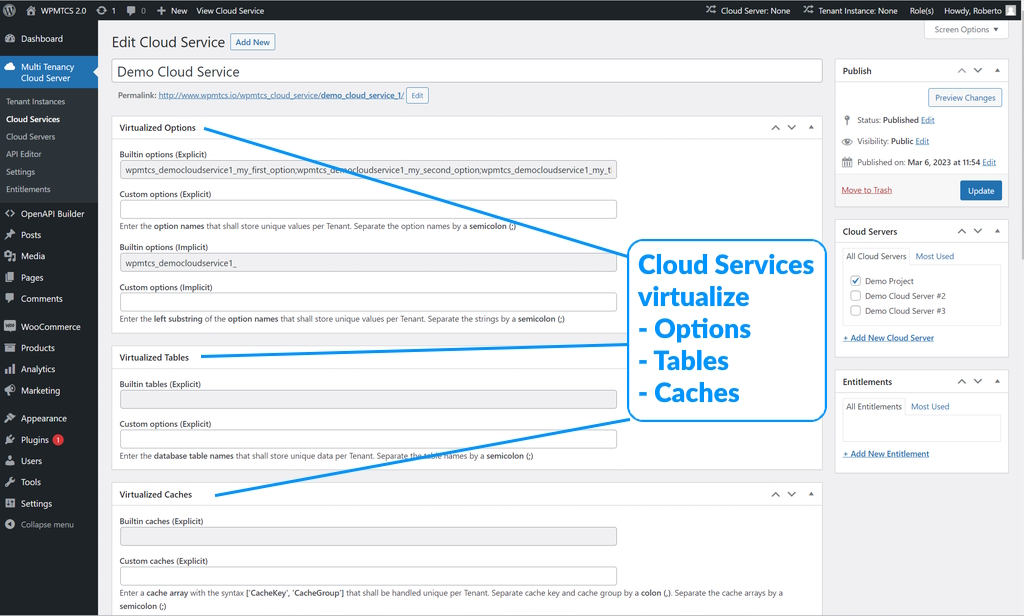Click the Tenant Instance shuffle icon
The width and height of the screenshot is (1024, 616).
[808, 10]
